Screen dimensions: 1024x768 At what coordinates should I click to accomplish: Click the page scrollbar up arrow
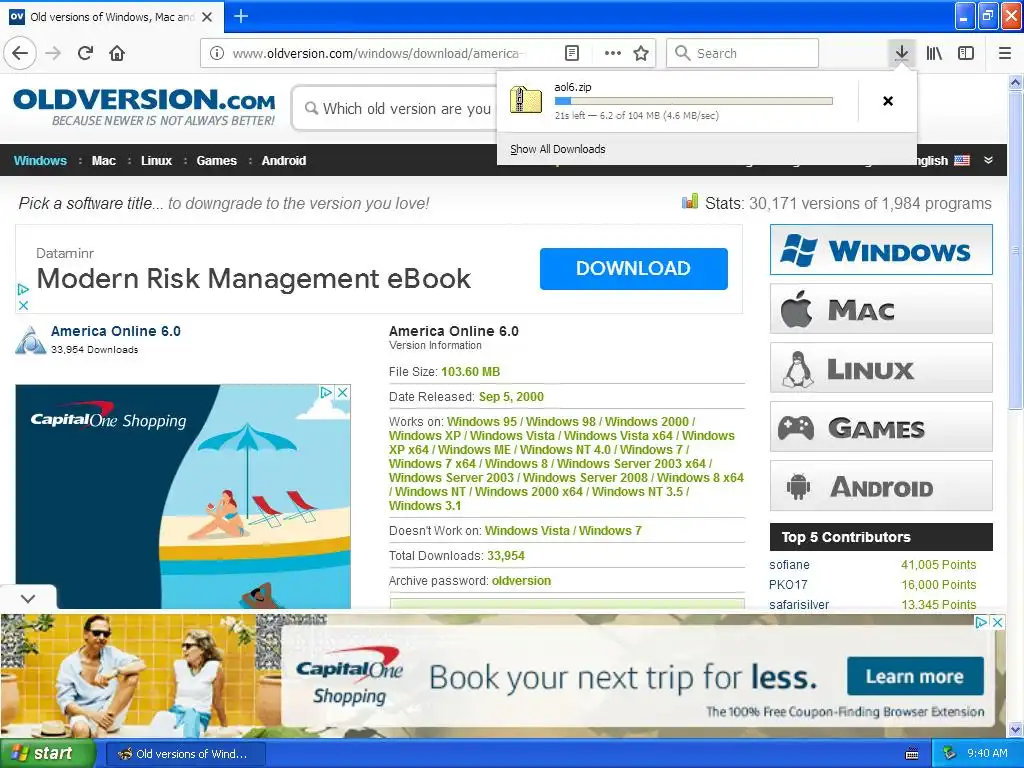[1016, 83]
